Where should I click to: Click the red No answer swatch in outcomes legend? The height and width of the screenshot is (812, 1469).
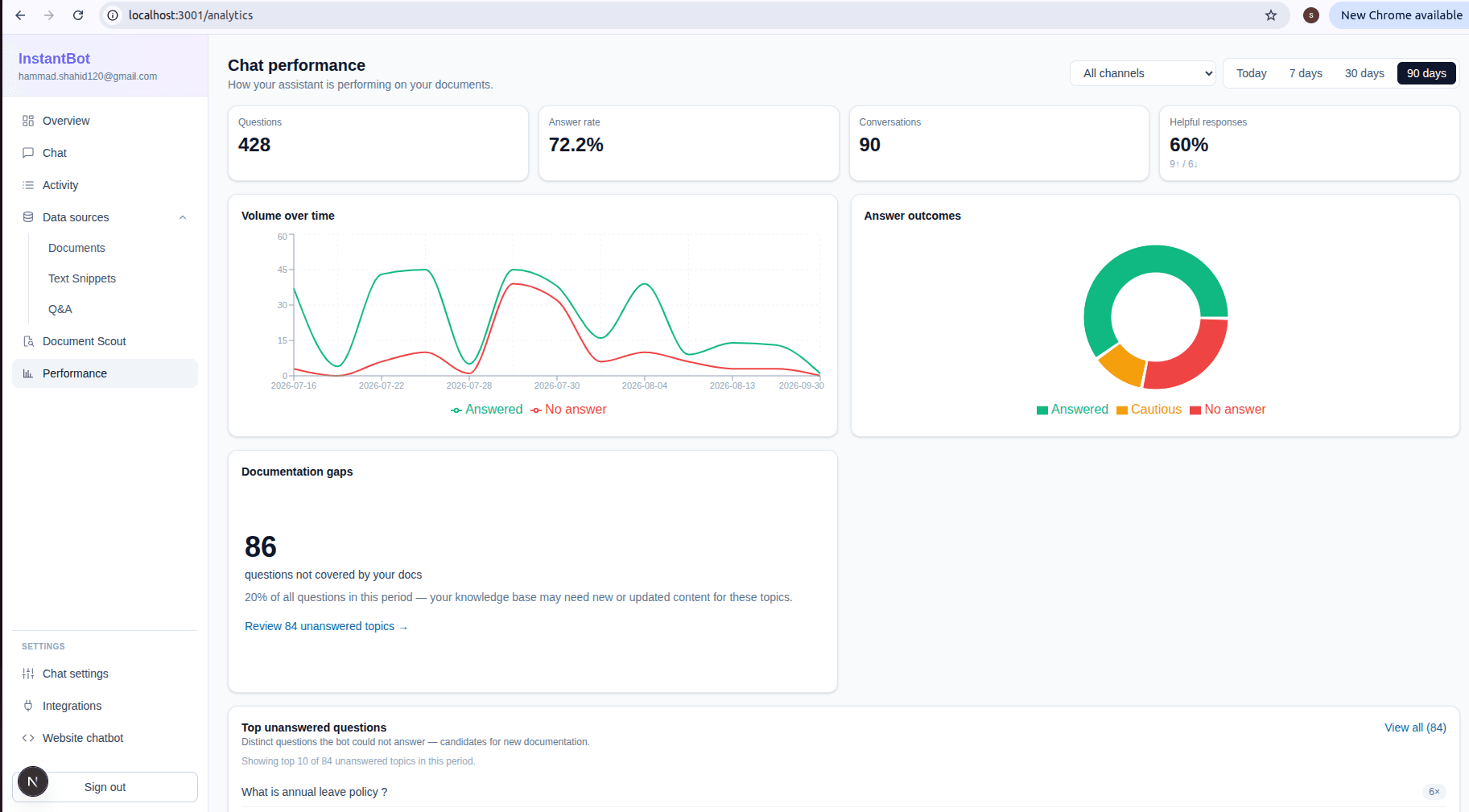[x=1195, y=410]
